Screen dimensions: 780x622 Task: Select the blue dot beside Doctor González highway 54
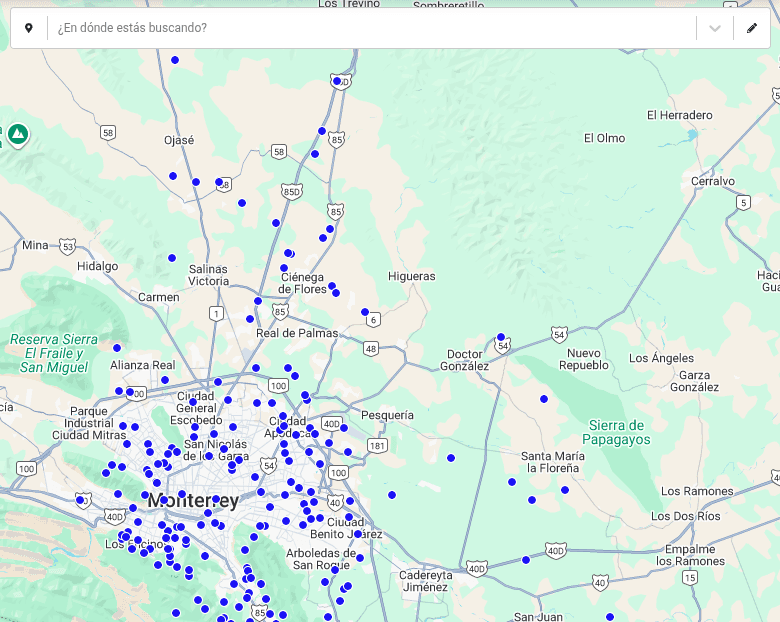[501, 337]
